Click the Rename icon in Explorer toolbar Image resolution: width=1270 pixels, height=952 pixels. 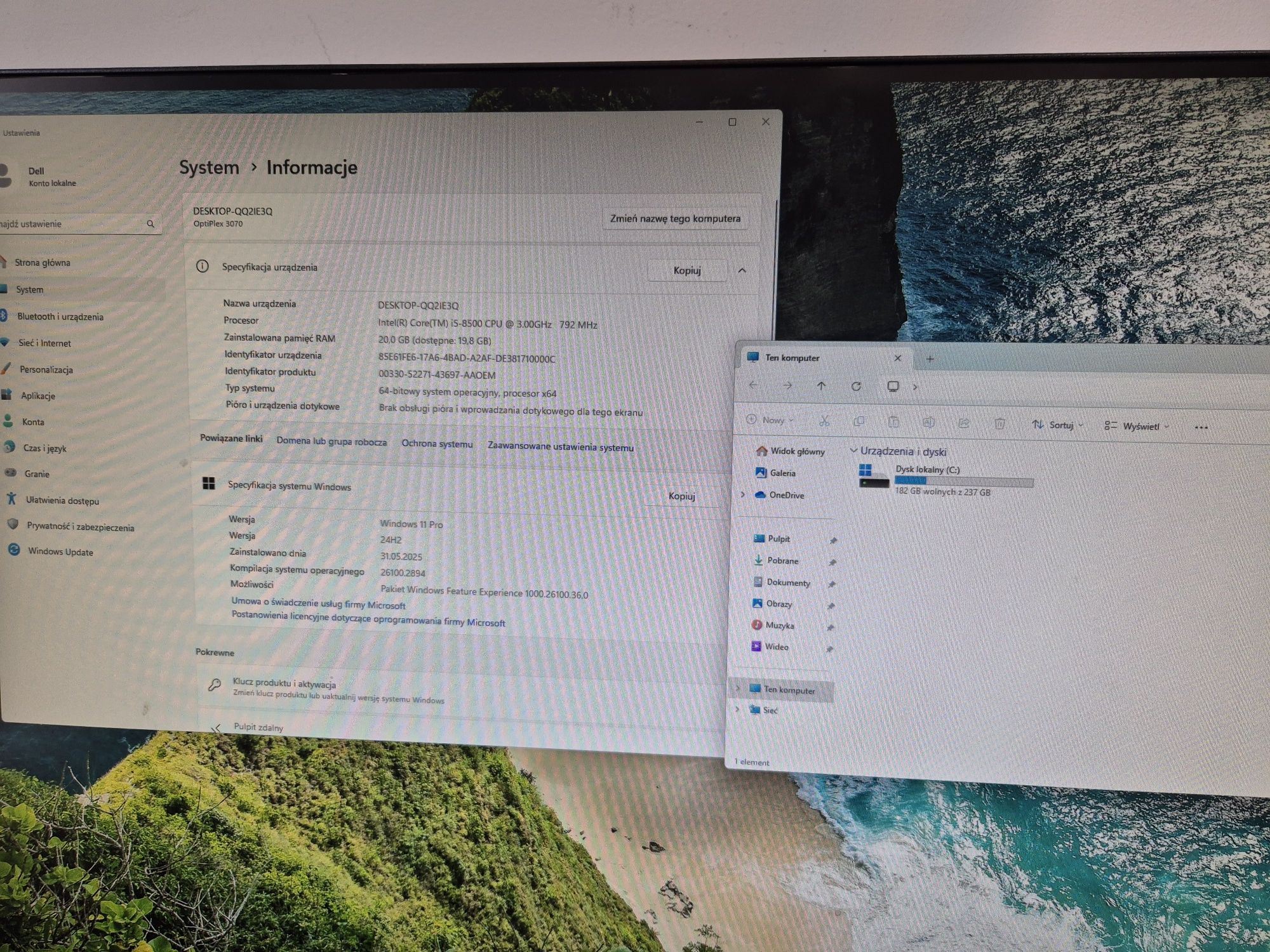coord(928,422)
